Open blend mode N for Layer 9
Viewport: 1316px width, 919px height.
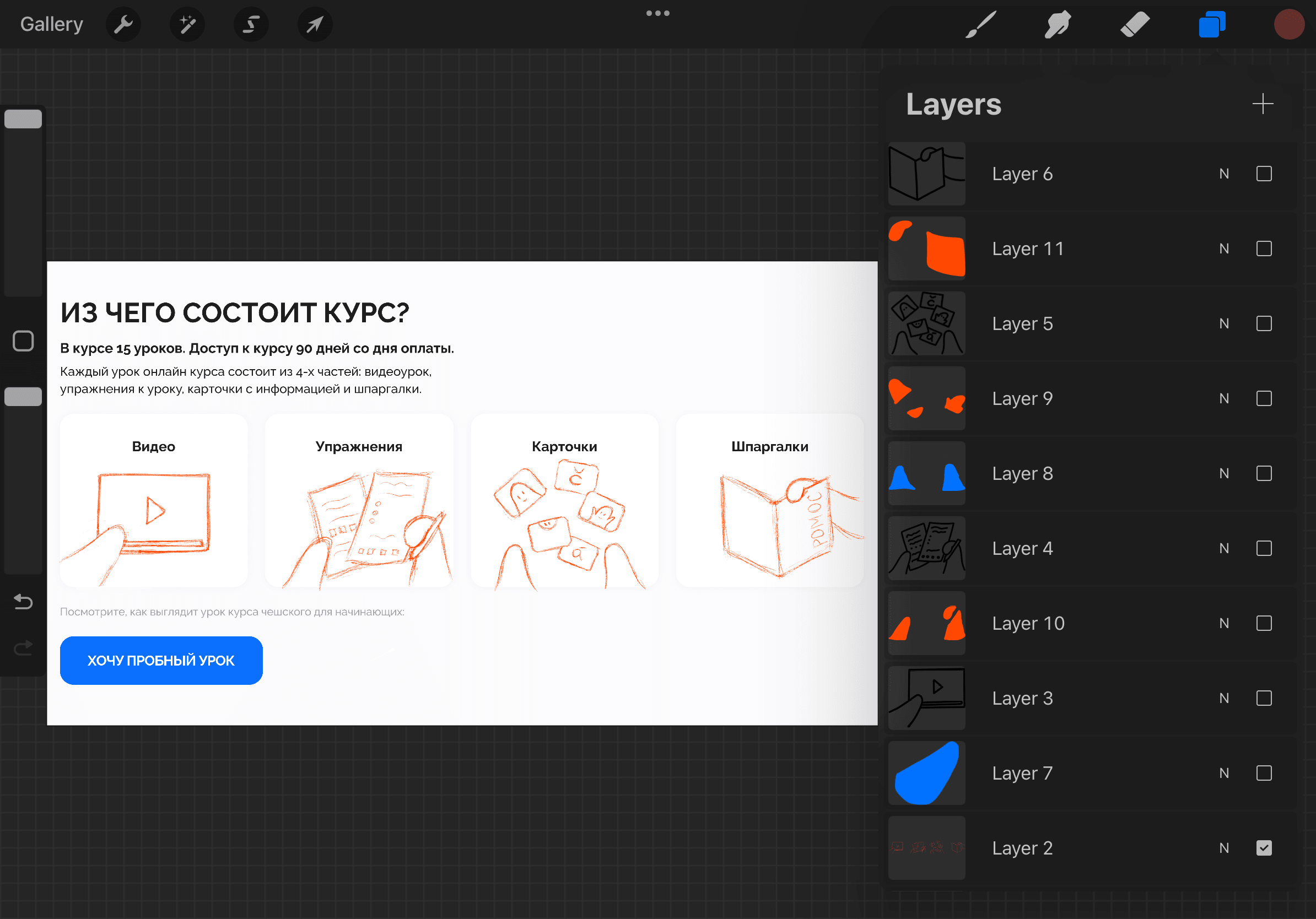1224,399
